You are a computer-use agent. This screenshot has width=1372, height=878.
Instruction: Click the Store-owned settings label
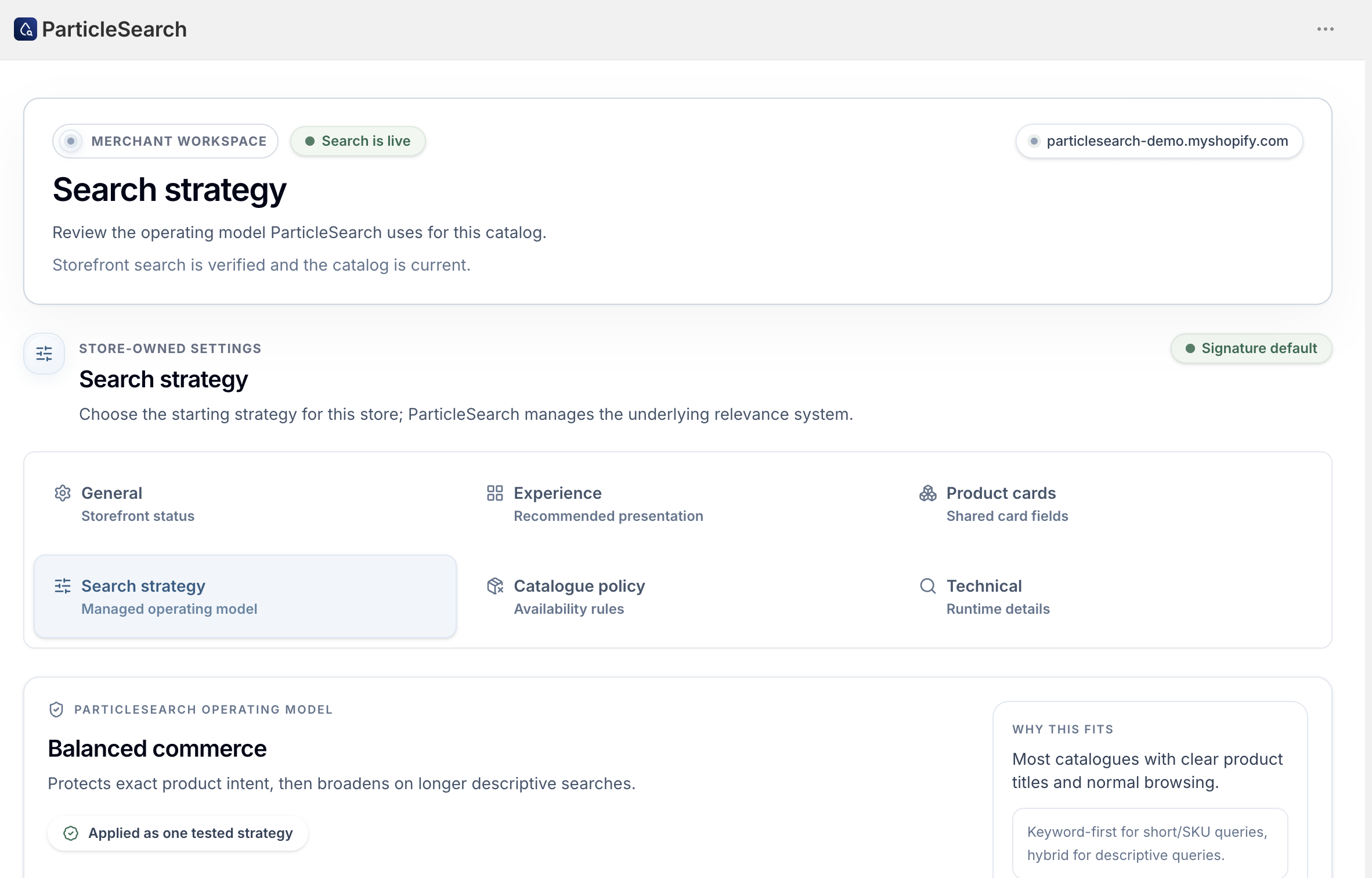pyautogui.click(x=170, y=348)
